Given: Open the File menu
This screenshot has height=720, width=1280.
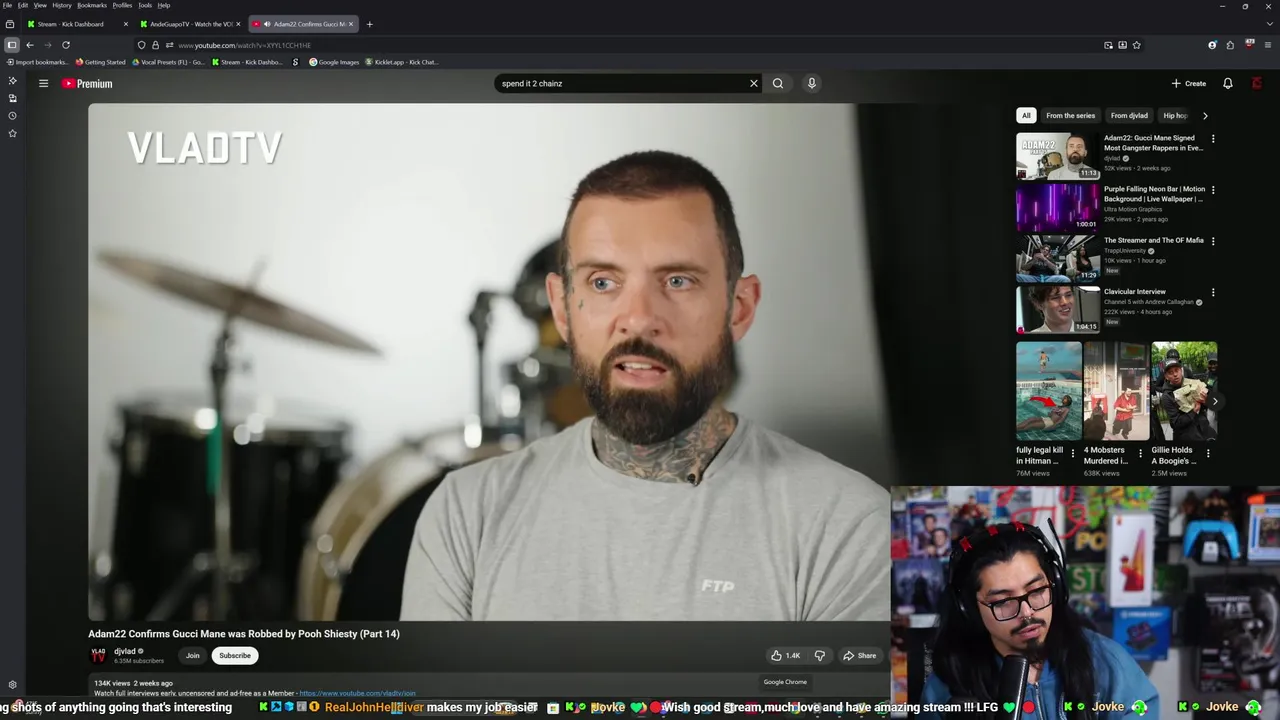Looking at the screenshot, I should [x=8, y=5].
